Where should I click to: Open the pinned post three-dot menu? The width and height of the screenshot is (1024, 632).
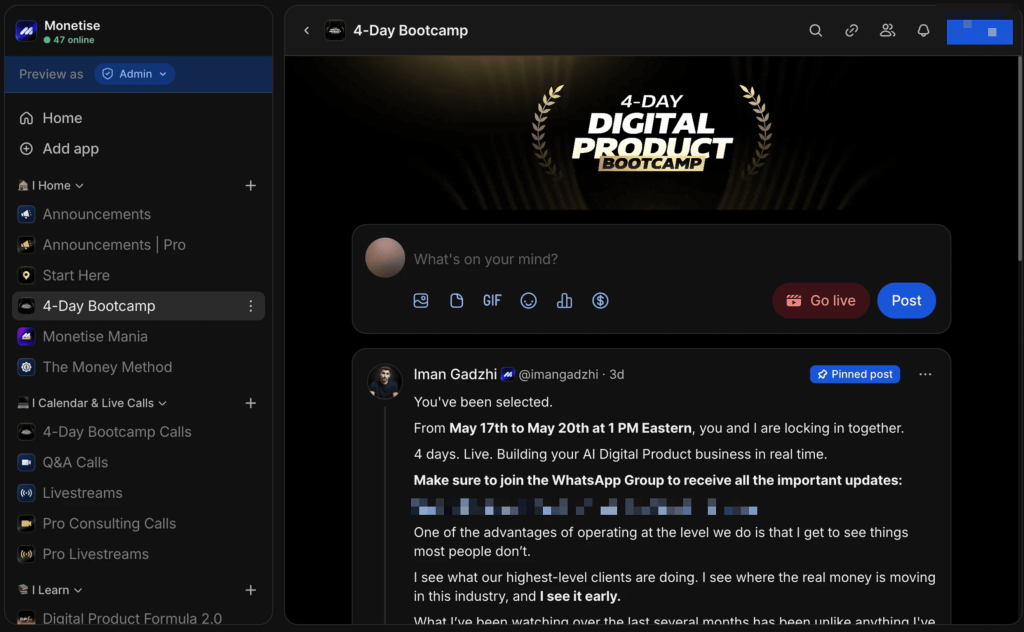tap(925, 374)
